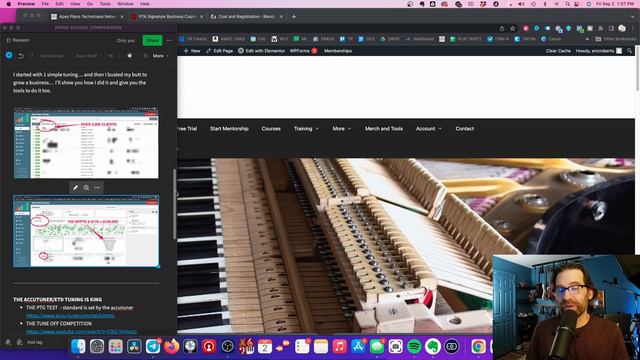Open the Sans Serif font dropdown
640x360 pixels.
(x=88, y=56)
